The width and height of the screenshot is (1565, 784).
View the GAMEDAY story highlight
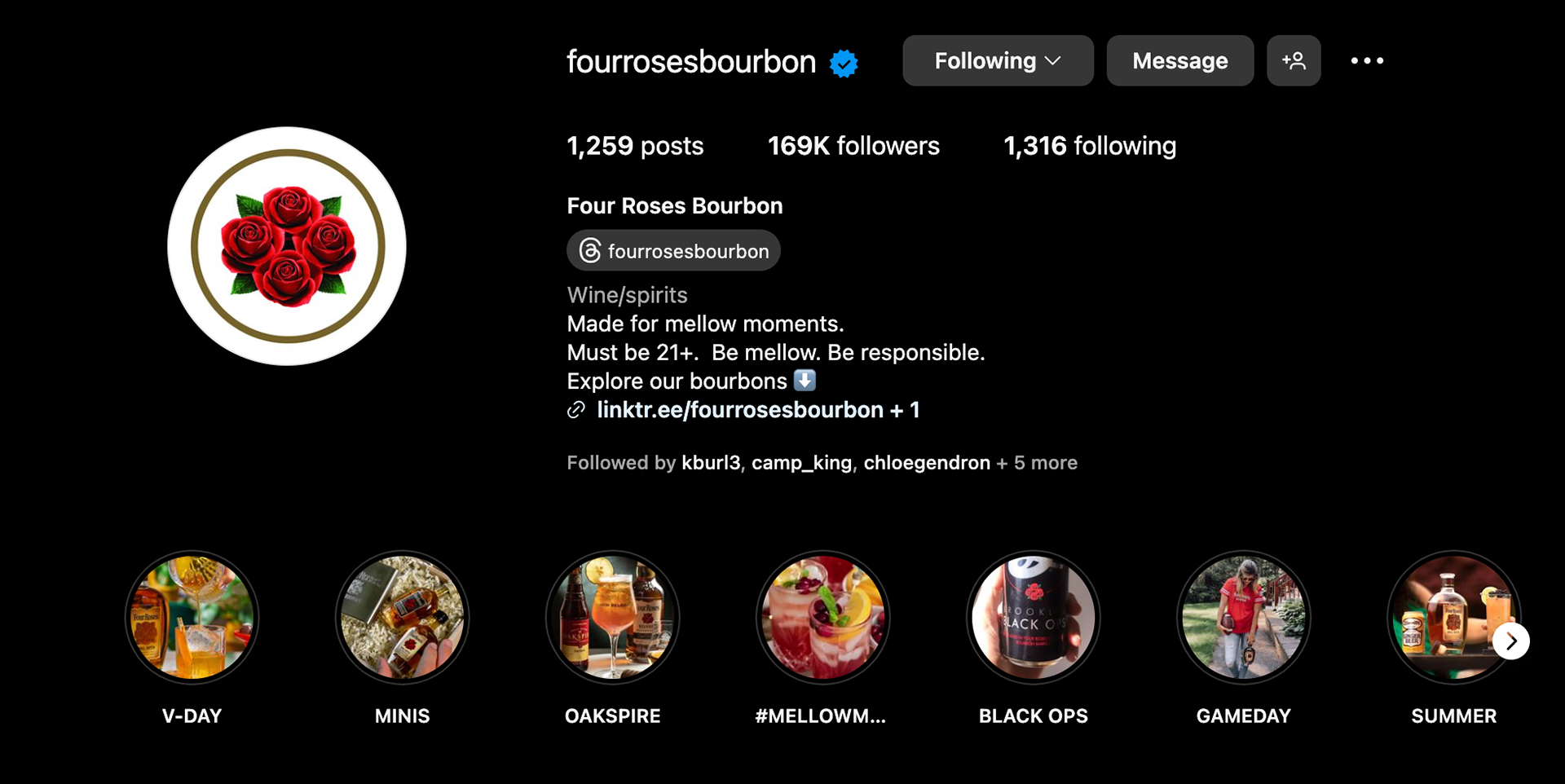pyautogui.click(x=1243, y=617)
